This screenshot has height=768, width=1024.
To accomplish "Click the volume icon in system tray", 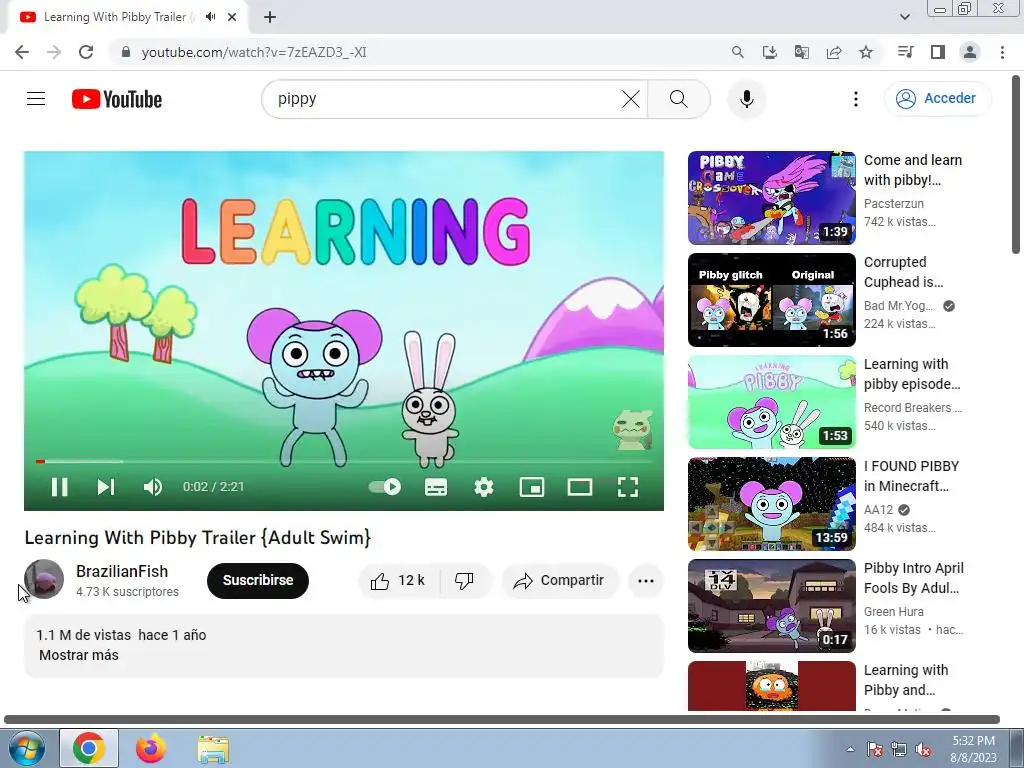I will tap(923, 750).
